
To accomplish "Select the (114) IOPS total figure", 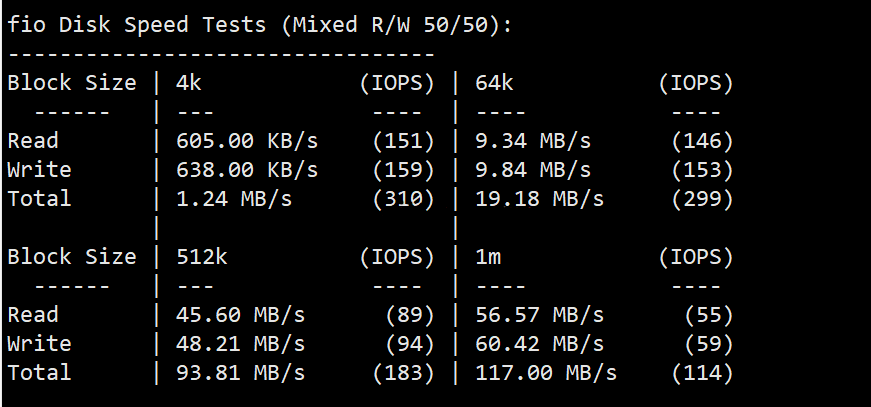I will coord(703,373).
